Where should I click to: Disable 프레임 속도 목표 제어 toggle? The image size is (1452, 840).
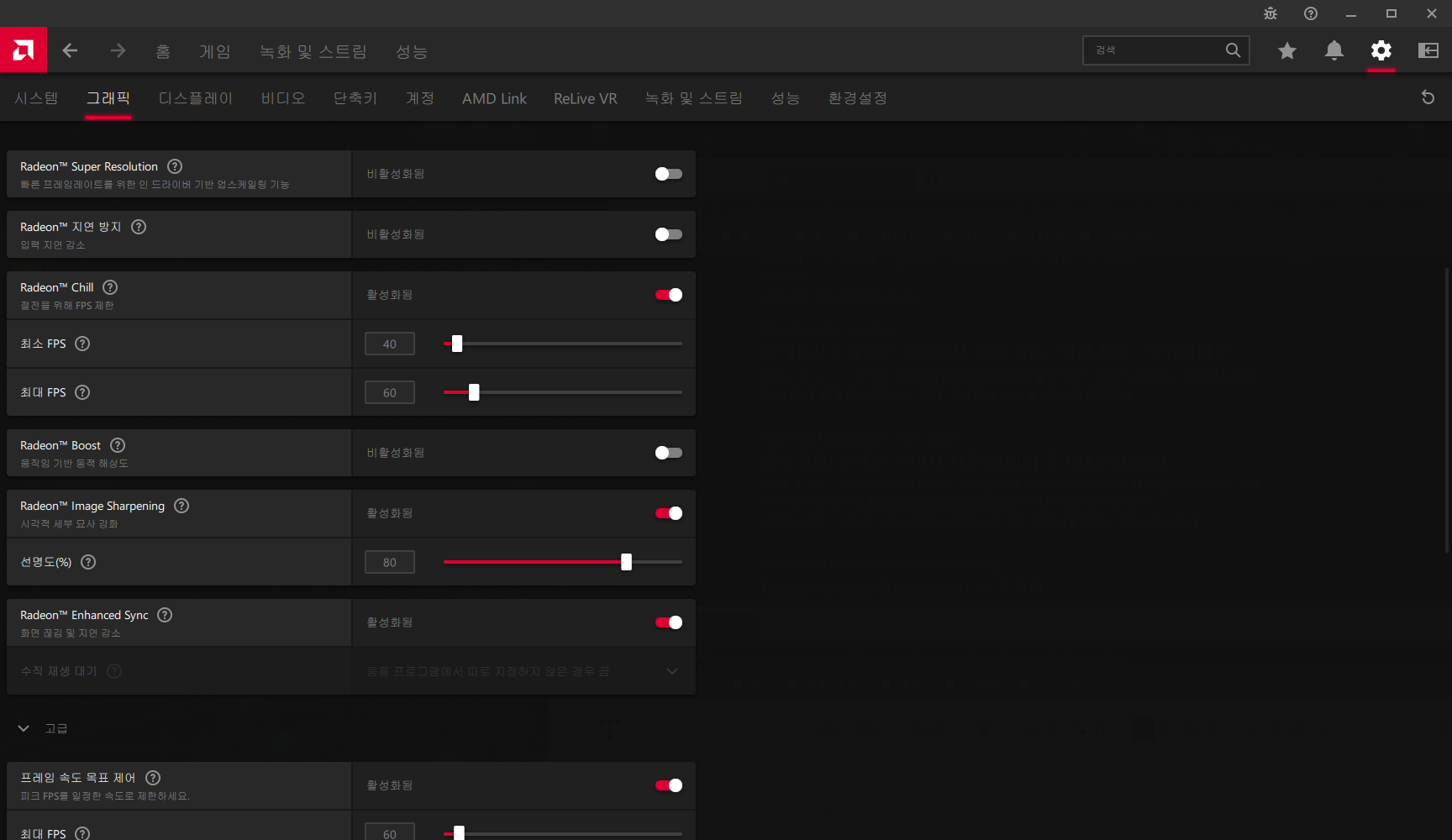669,785
